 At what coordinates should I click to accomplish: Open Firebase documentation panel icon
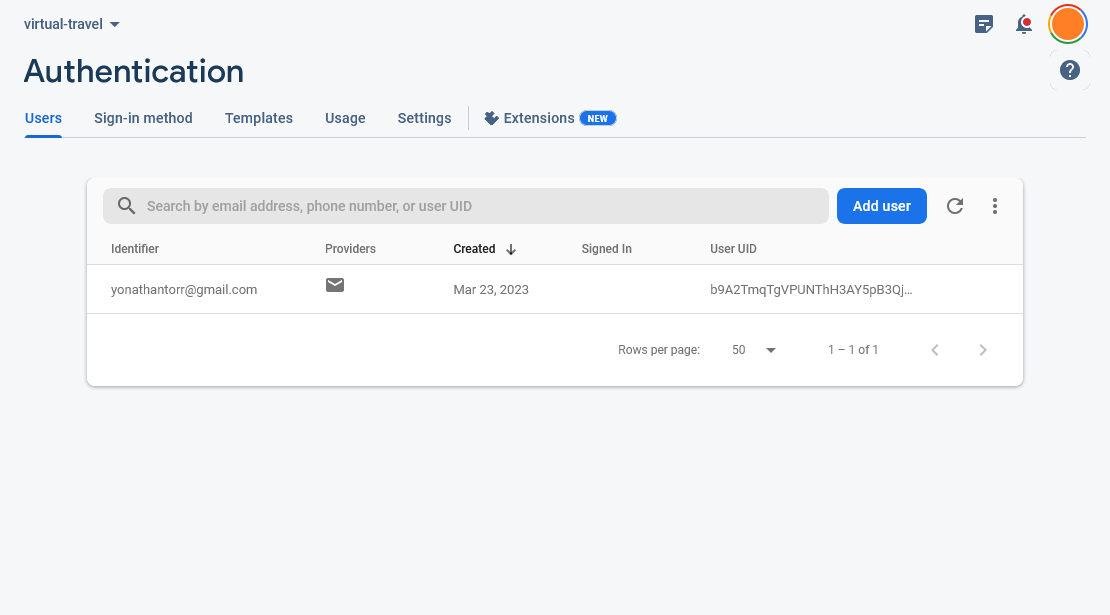(x=984, y=24)
